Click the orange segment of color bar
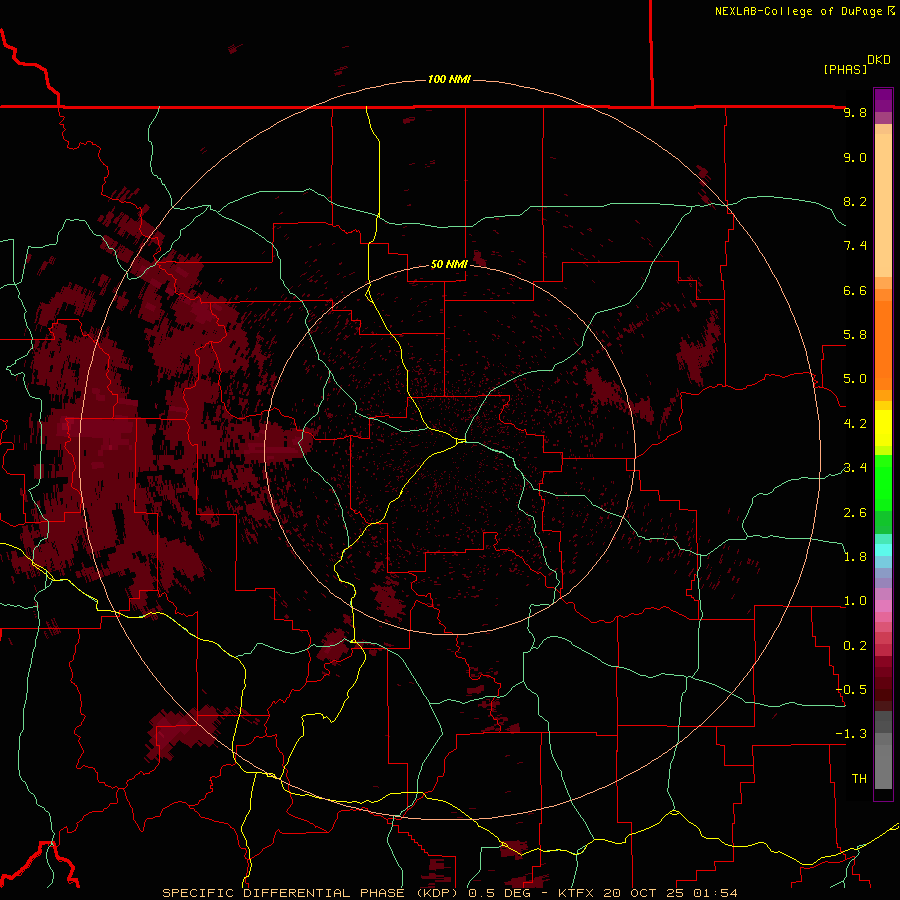 tap(883, 346)
